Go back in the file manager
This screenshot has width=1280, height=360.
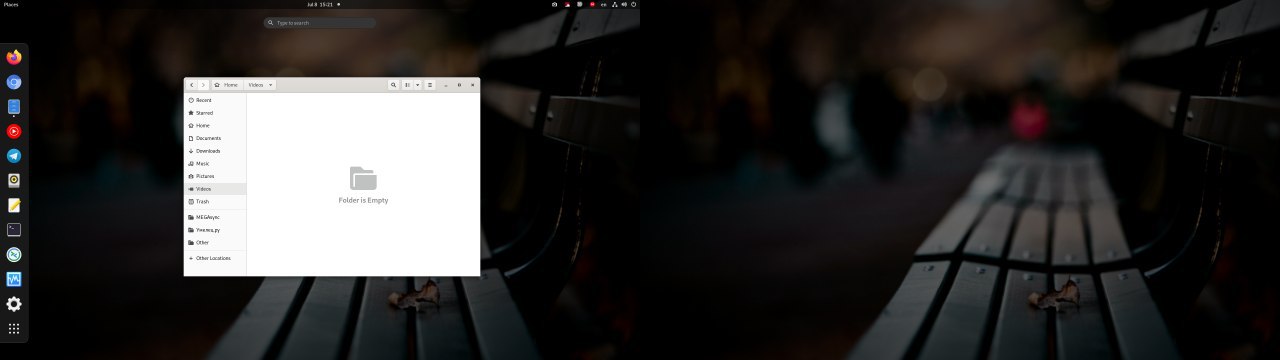point(191,85)
